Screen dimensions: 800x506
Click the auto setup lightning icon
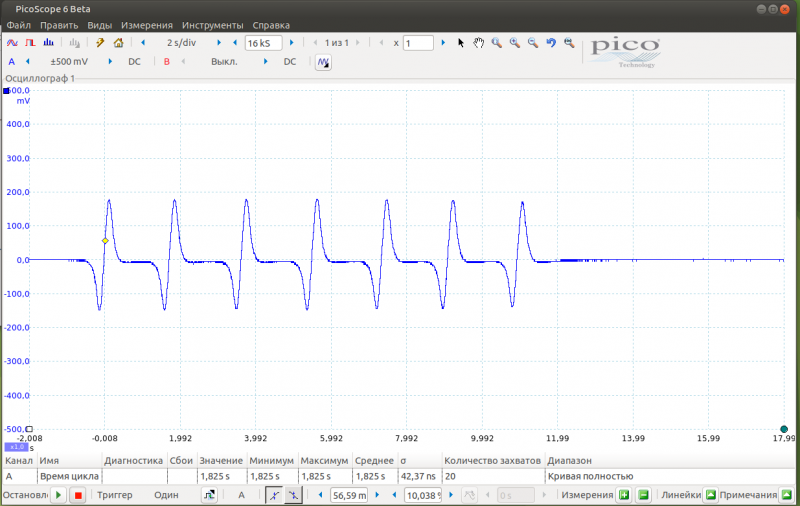coord(100,43)
